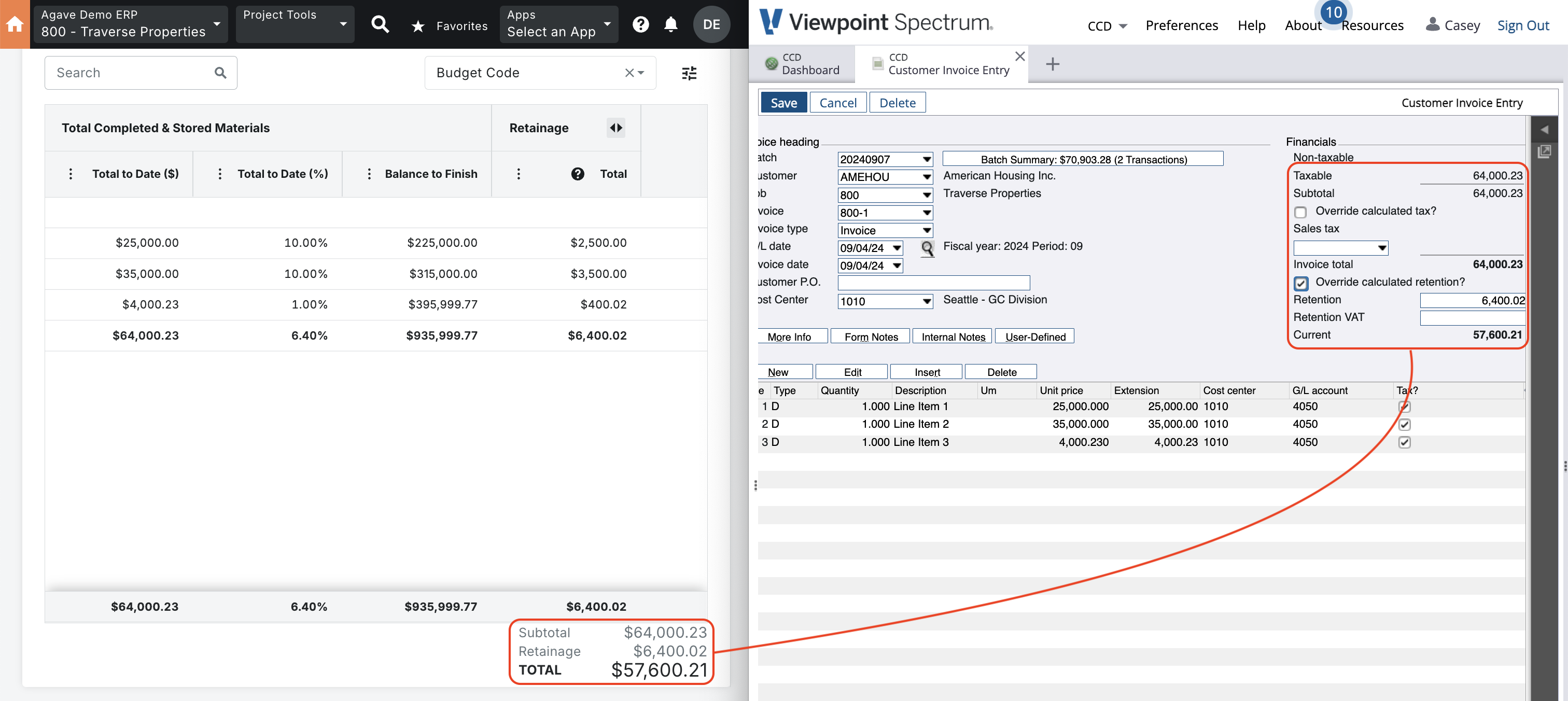Toggle the Override calculated retention checkbox
1568x701 pixels.
(1299, 281)
